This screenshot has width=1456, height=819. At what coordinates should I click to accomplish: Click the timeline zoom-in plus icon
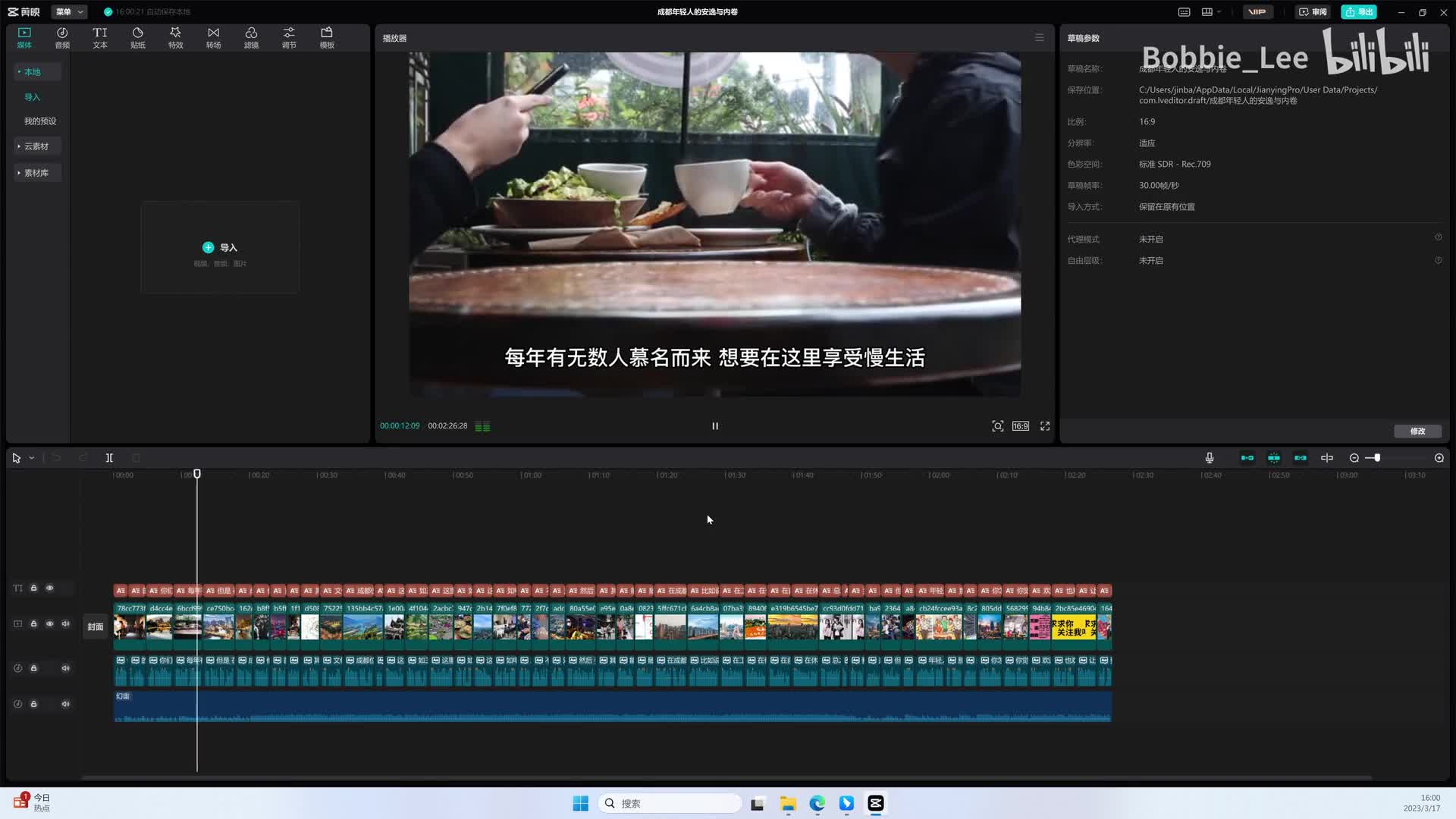click(x=1439, y=458)
